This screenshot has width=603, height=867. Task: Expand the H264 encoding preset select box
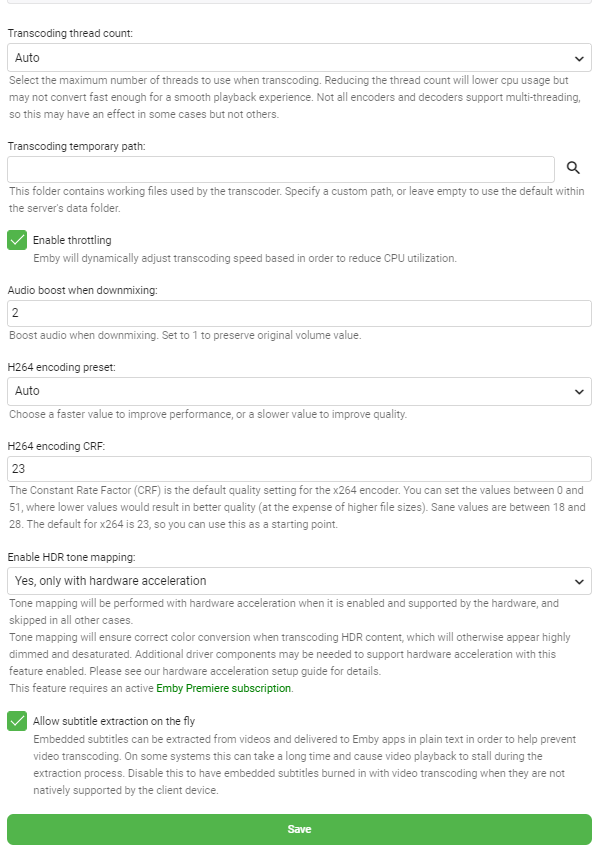(298, 391)
